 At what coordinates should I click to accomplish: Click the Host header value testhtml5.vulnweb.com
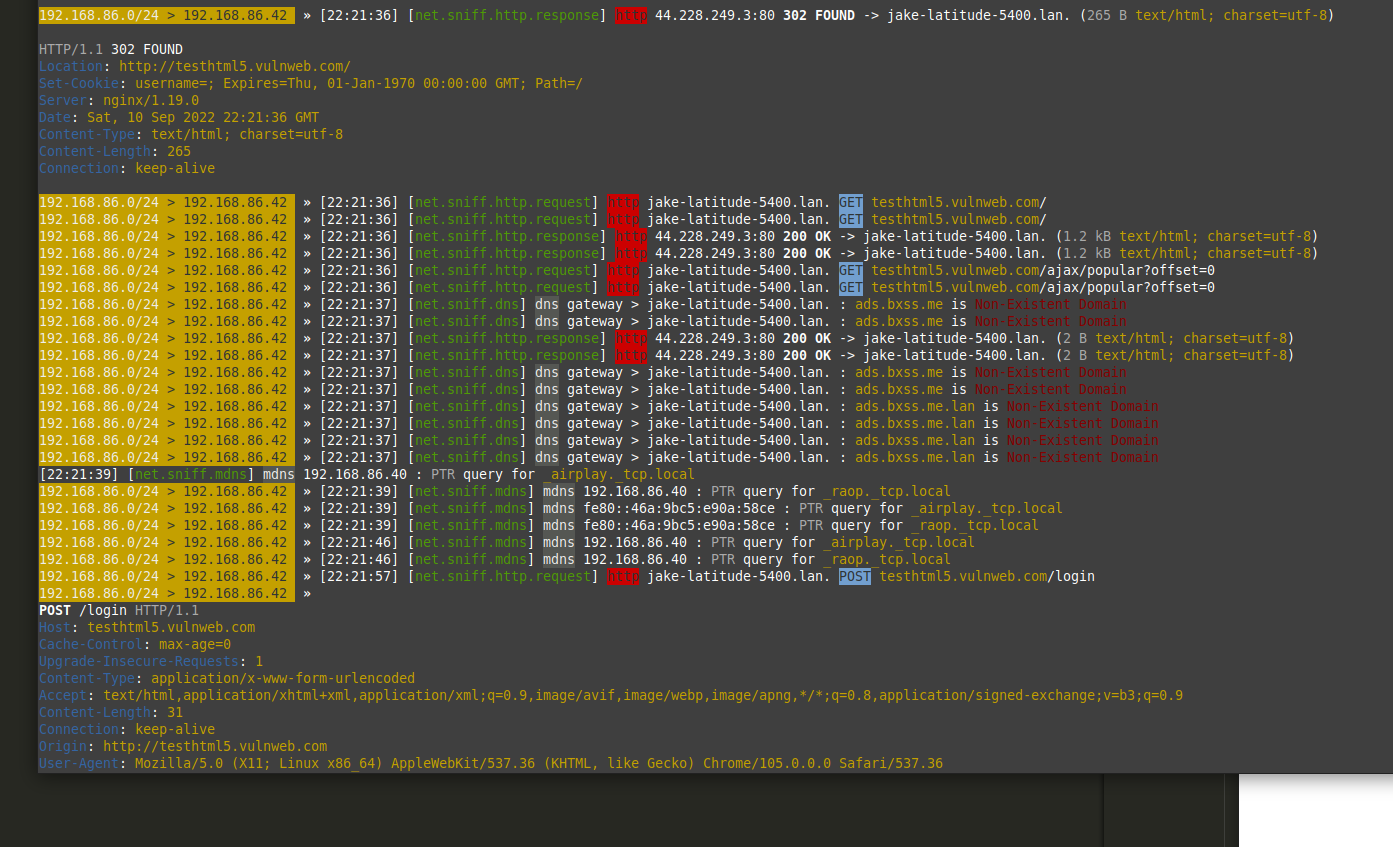tap(171, 627)
